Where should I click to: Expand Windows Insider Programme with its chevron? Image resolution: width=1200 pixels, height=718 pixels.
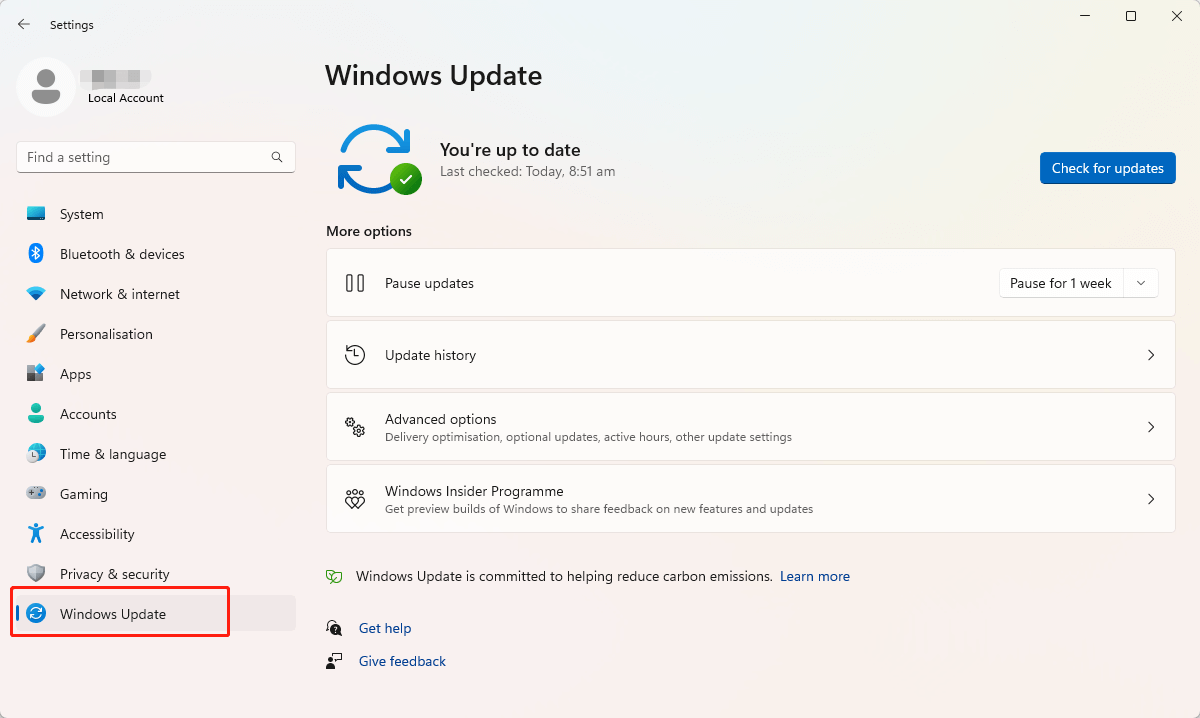(x=1151, y=499)
